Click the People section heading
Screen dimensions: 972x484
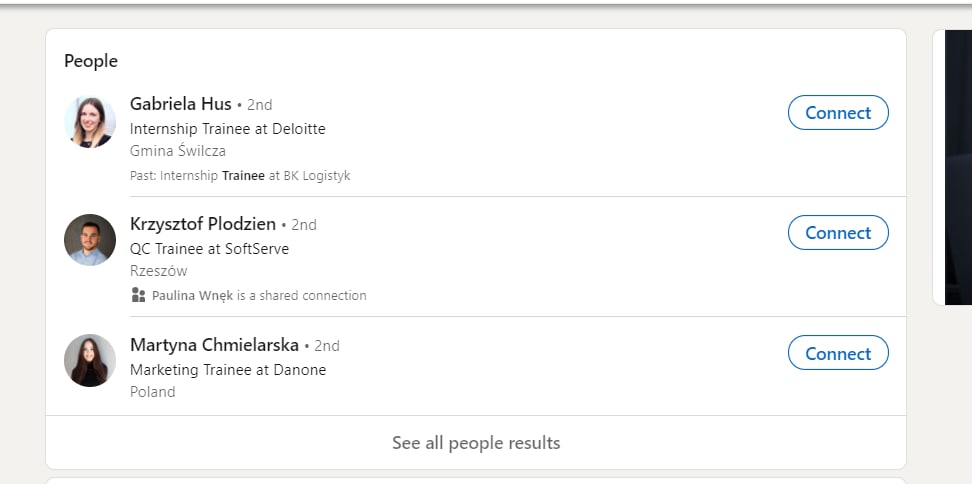point(91,61)
